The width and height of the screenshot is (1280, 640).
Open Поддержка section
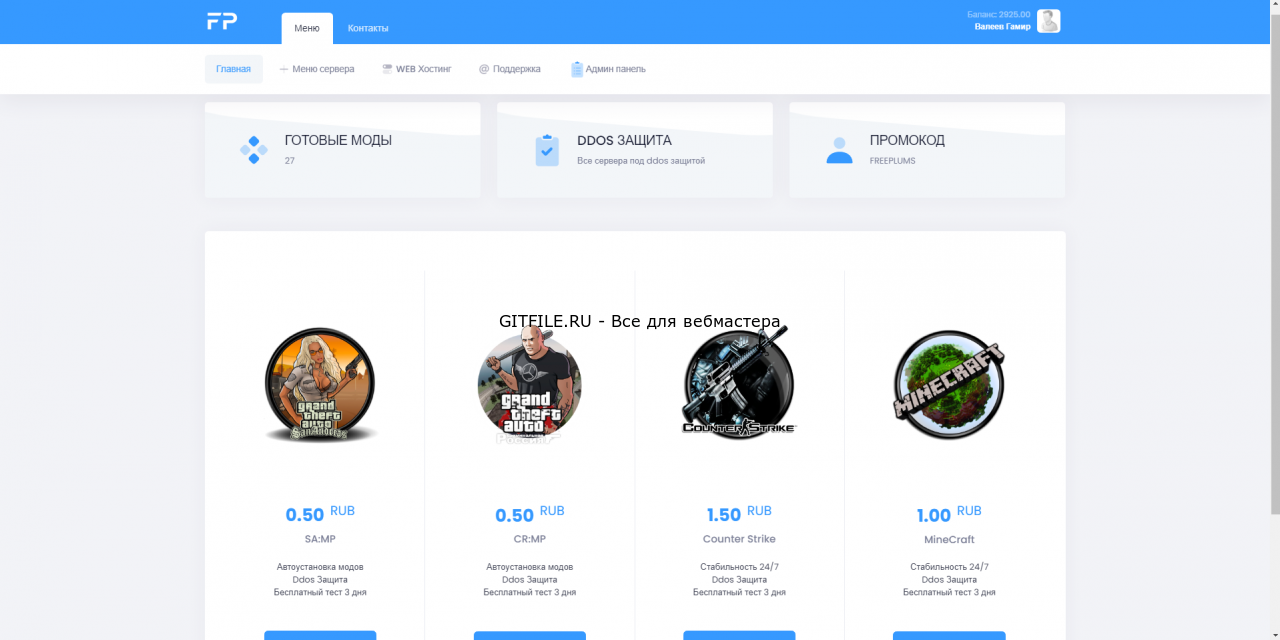[510, 69]
